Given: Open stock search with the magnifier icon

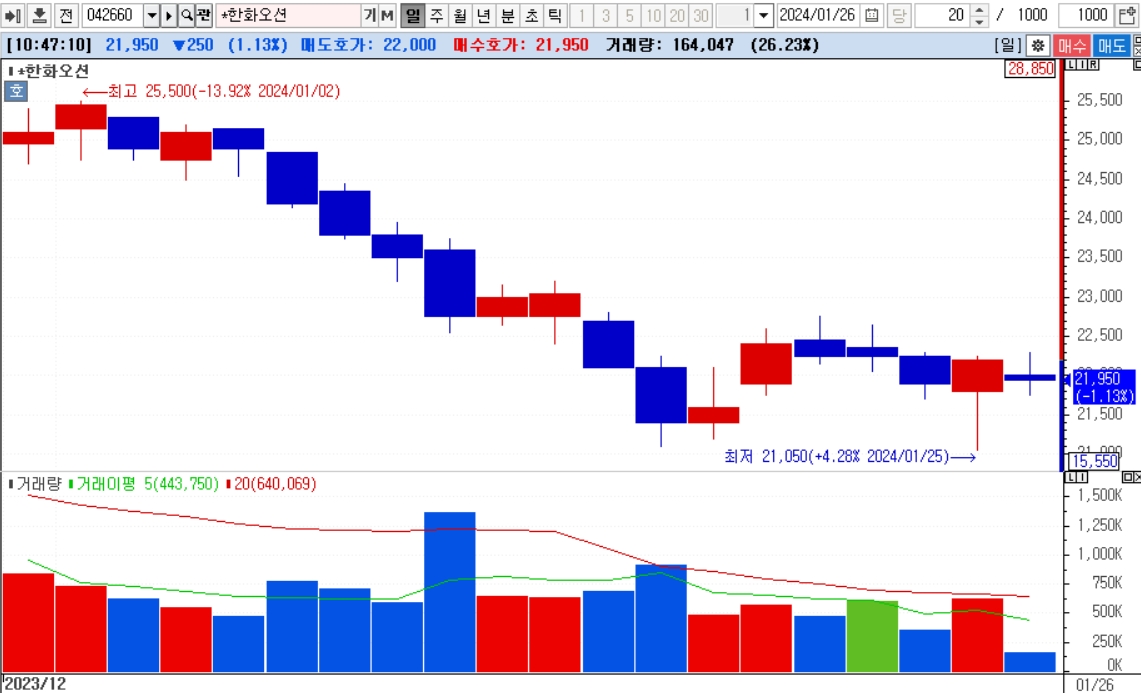Looking at the screenshot, I should click(186, 15).
